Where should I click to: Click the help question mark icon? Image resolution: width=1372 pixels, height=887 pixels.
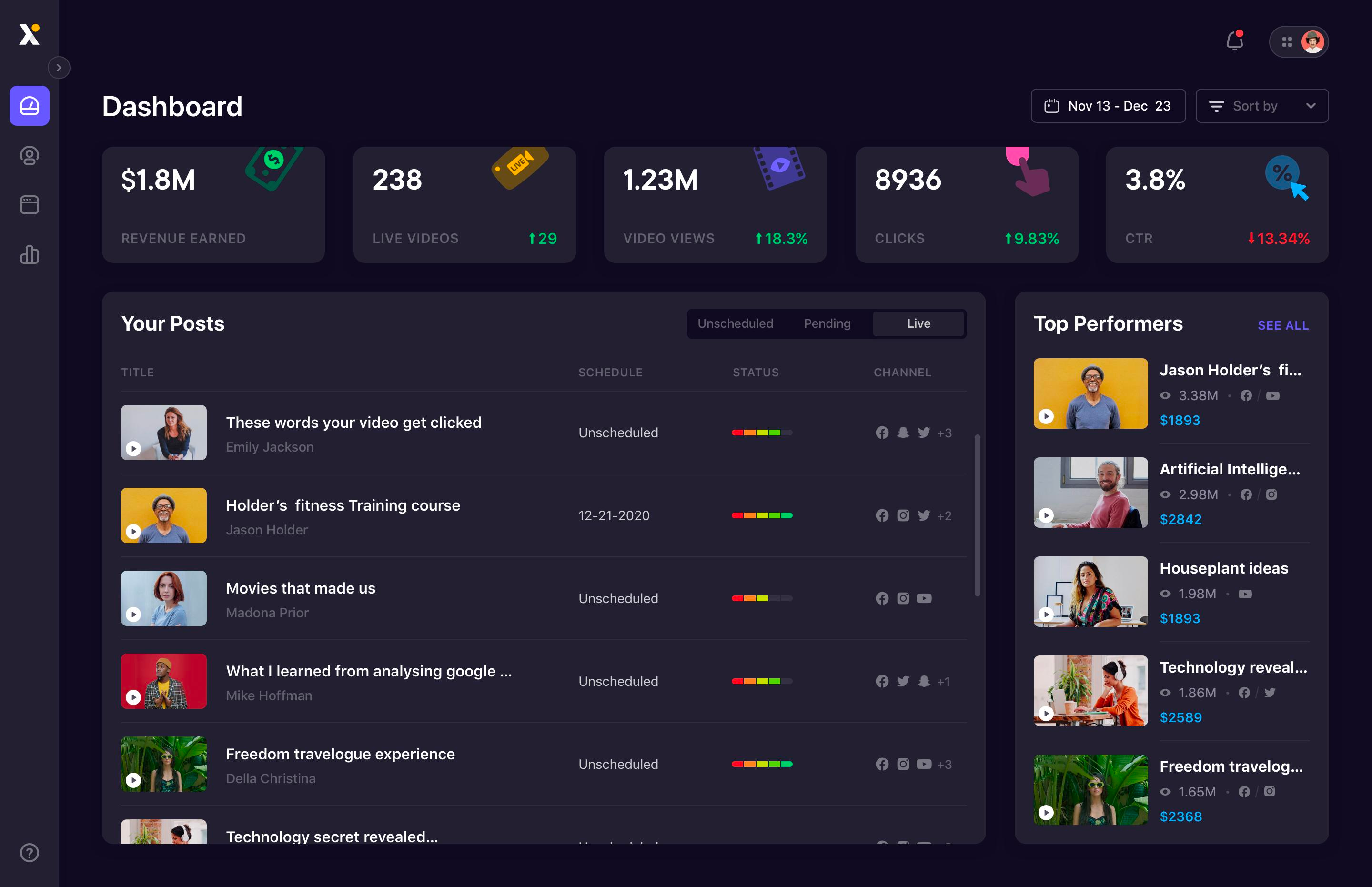pyautogui.click(x=30, y=852)
